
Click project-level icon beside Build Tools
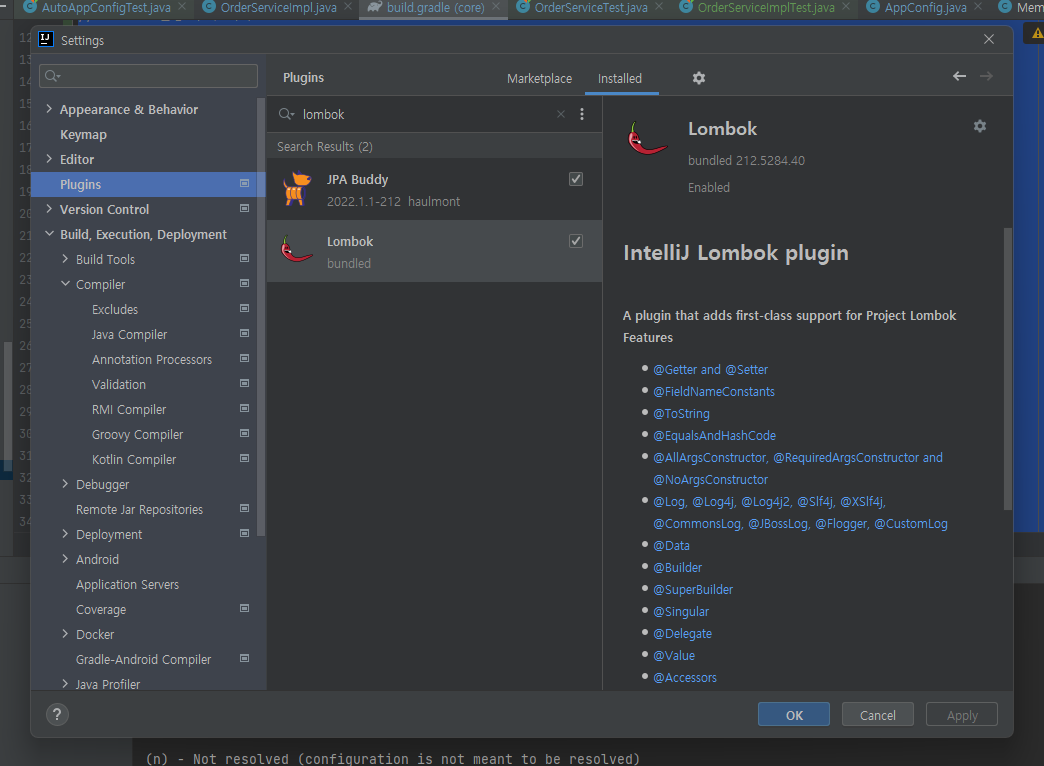tap(244, 258)
